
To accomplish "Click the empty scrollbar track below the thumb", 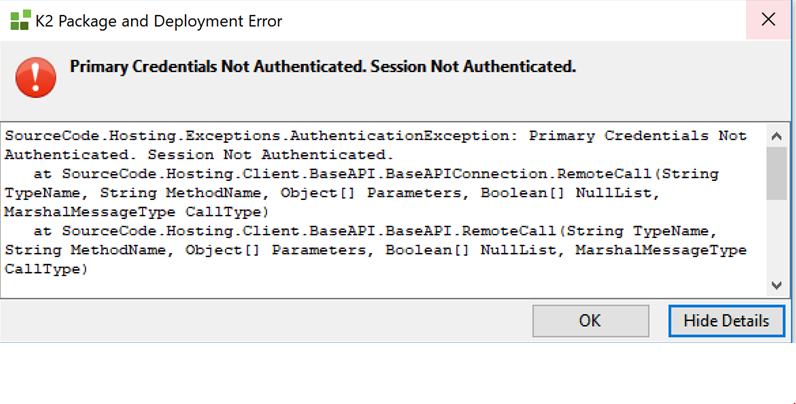I will pos(776,238).
